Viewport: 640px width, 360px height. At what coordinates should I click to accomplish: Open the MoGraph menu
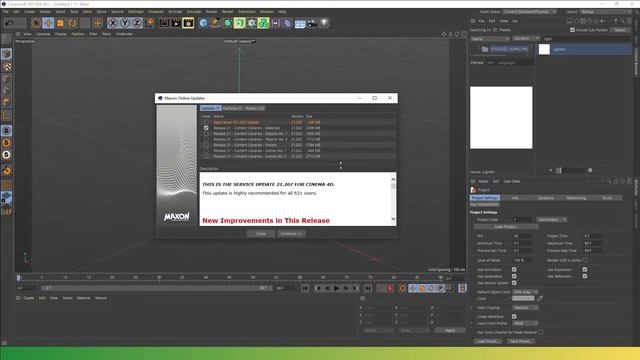point(136,12)
